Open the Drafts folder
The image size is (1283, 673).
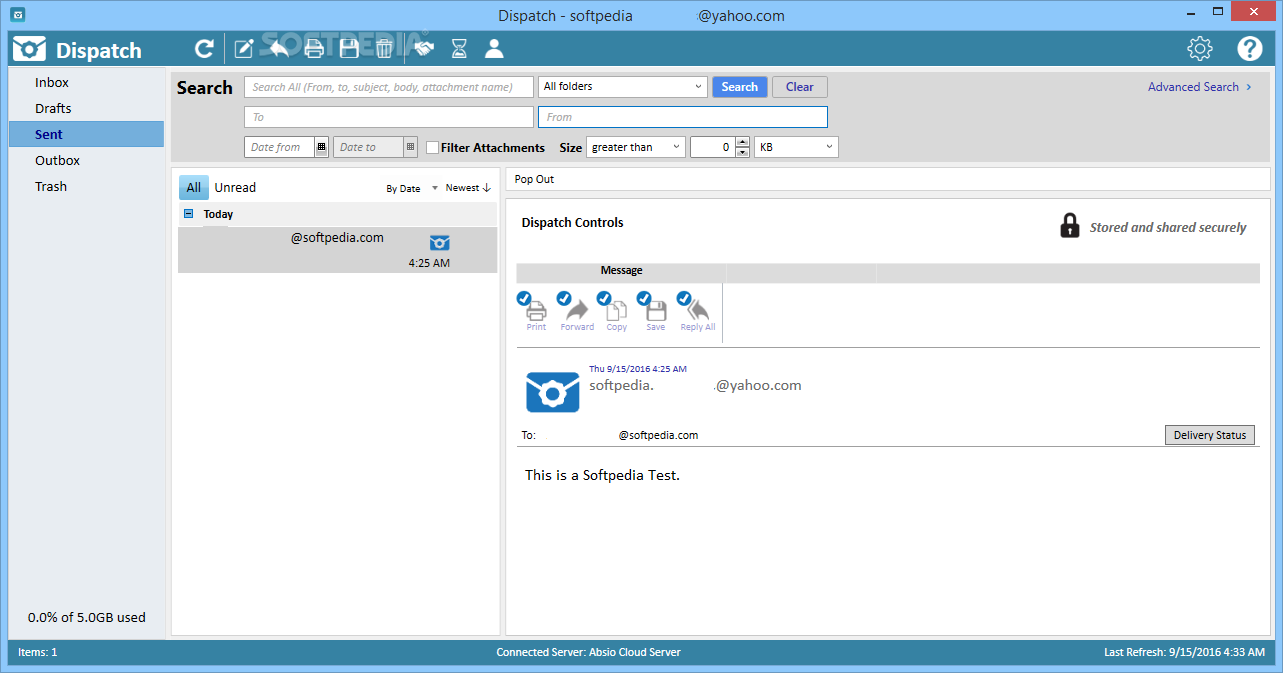click(x=86, y=108)
